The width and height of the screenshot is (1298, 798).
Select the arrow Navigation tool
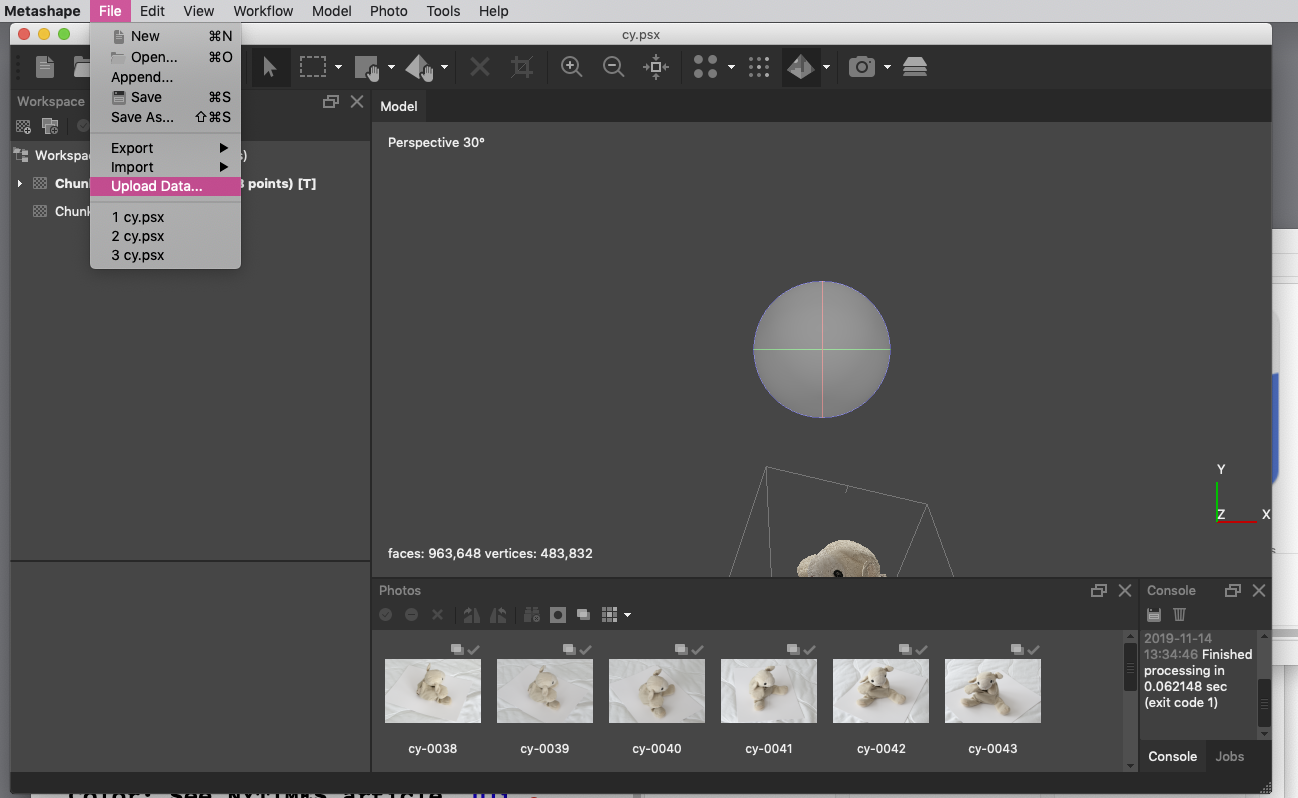269,67
